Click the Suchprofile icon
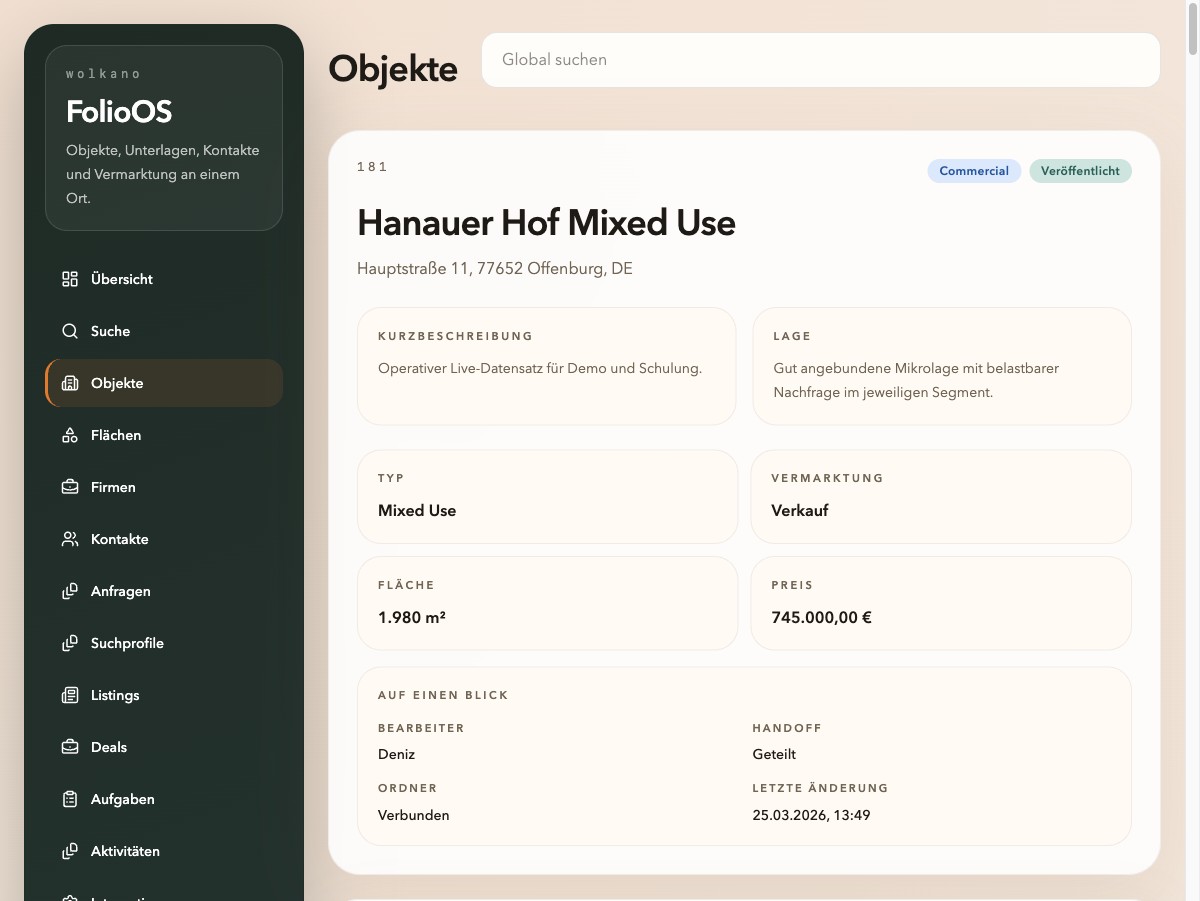 point(68,643)
